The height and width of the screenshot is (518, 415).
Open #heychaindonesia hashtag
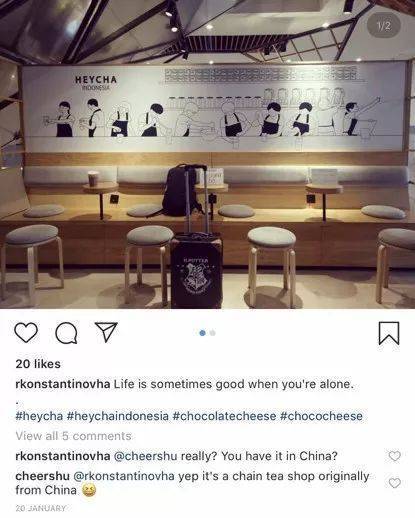pyautogui.click(x=118, y=416)
